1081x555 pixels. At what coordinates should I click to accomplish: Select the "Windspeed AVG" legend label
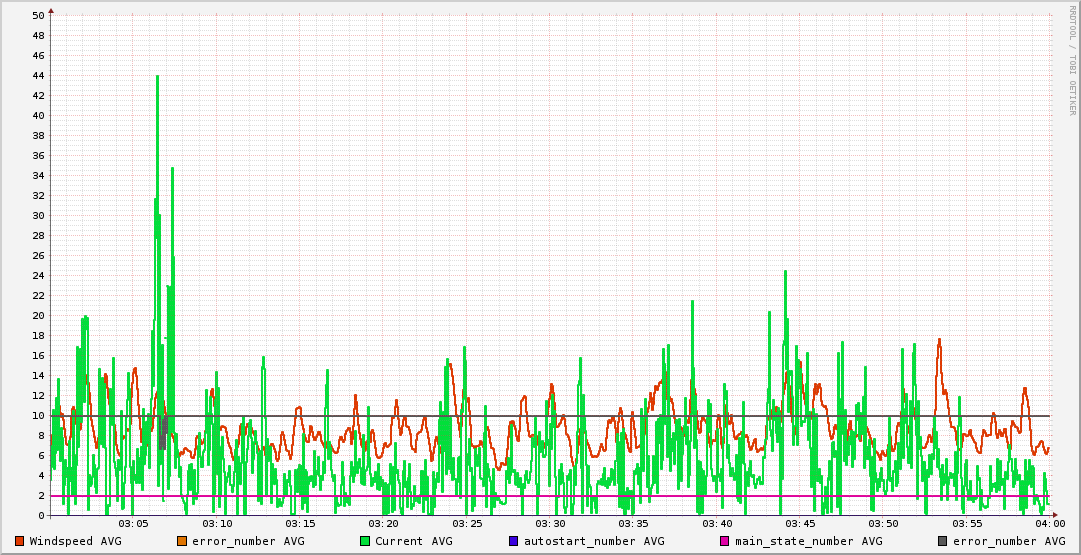(76, 541)
